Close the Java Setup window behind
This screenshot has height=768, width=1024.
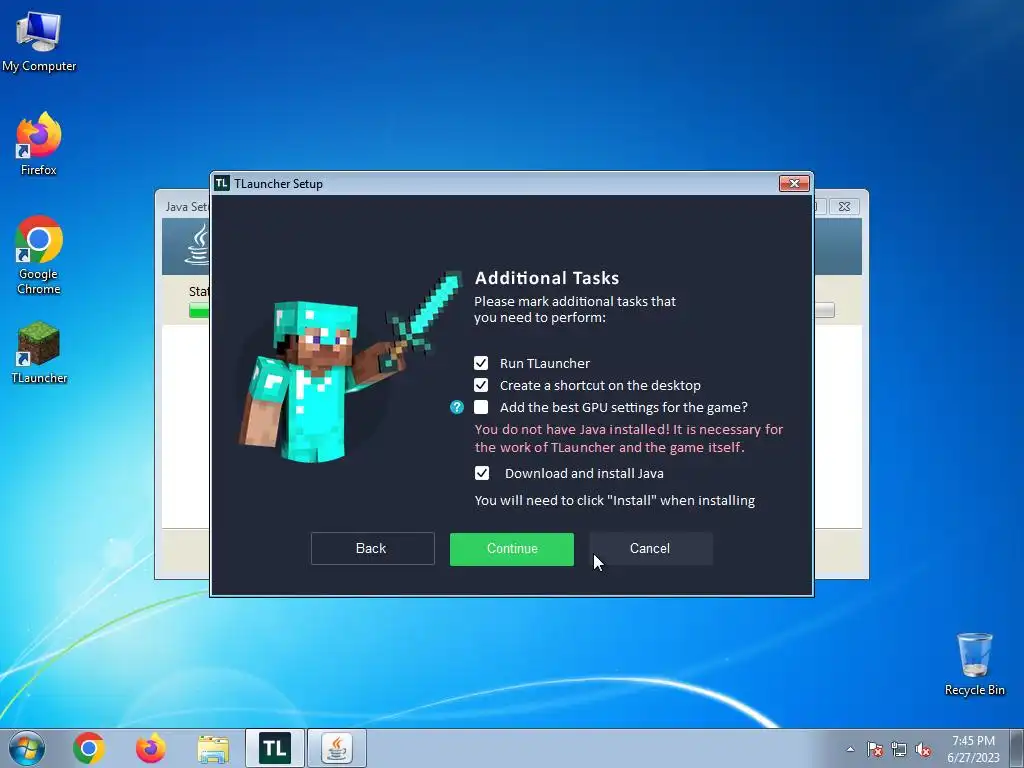coord(844,206)
